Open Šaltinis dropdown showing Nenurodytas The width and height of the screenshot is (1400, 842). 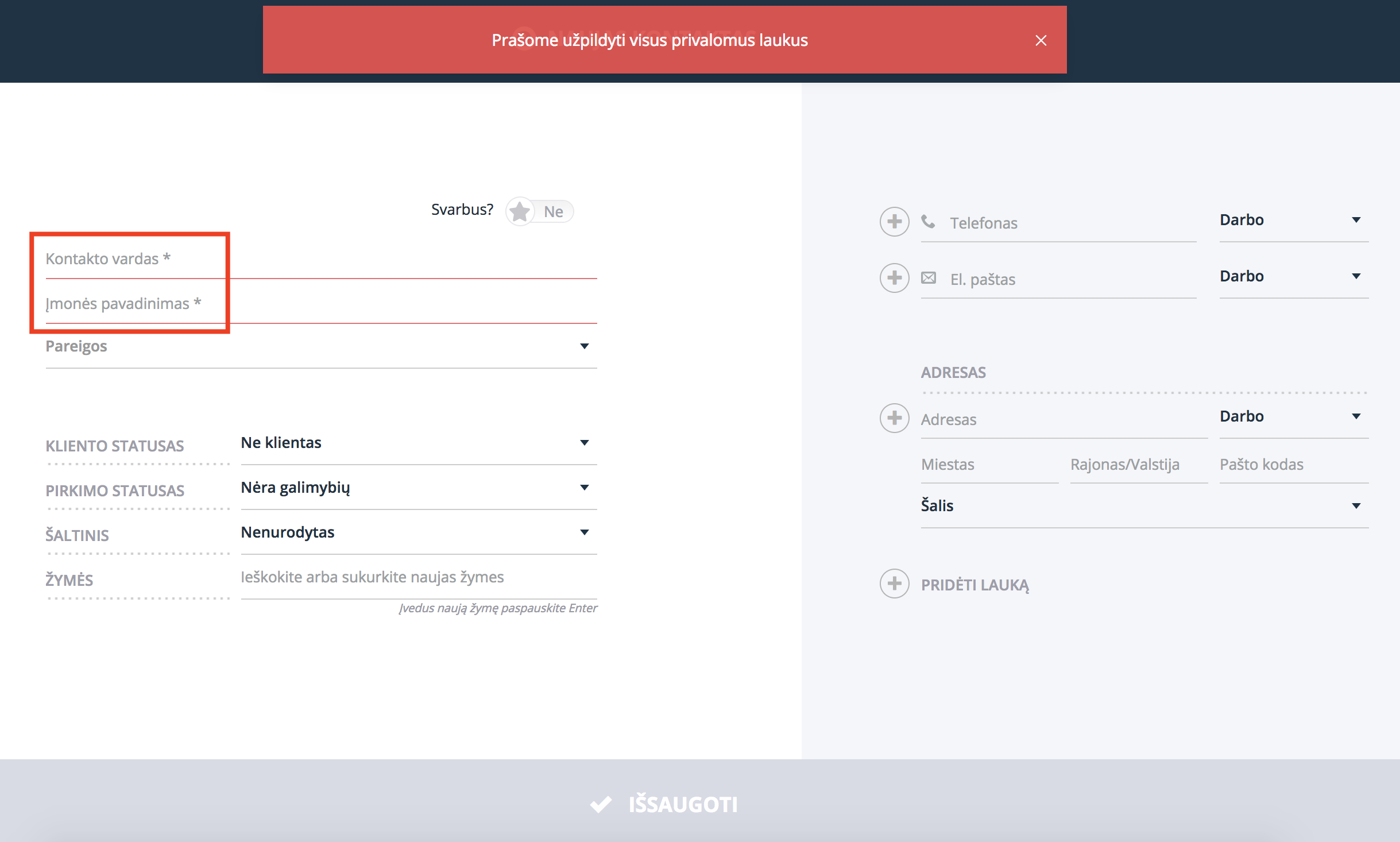pos(419,532)
